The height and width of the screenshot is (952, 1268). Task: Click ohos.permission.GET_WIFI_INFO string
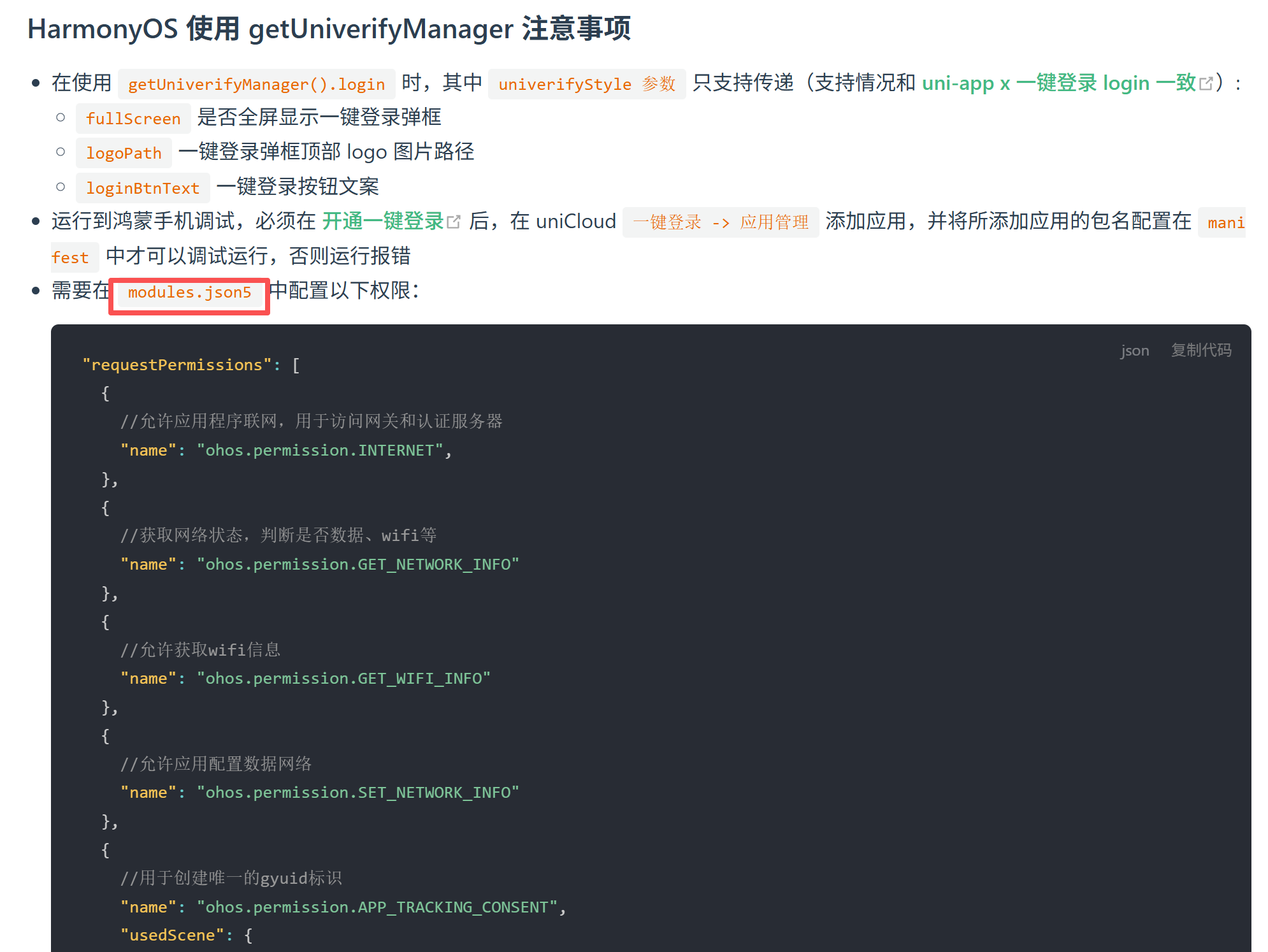click(343, 678)
